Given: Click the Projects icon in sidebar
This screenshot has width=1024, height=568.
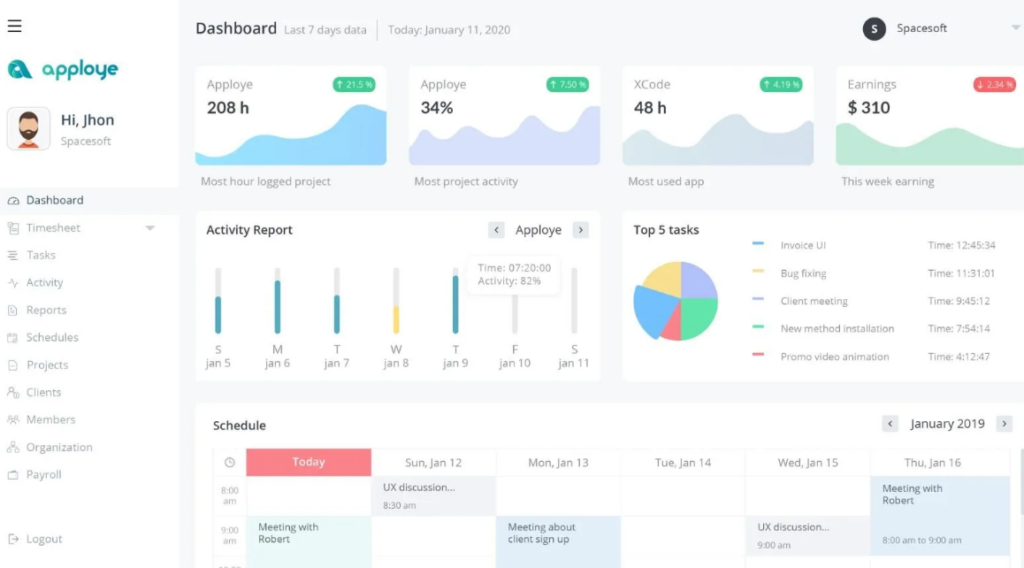Looking at the screenshot, I should coord(13,365).
